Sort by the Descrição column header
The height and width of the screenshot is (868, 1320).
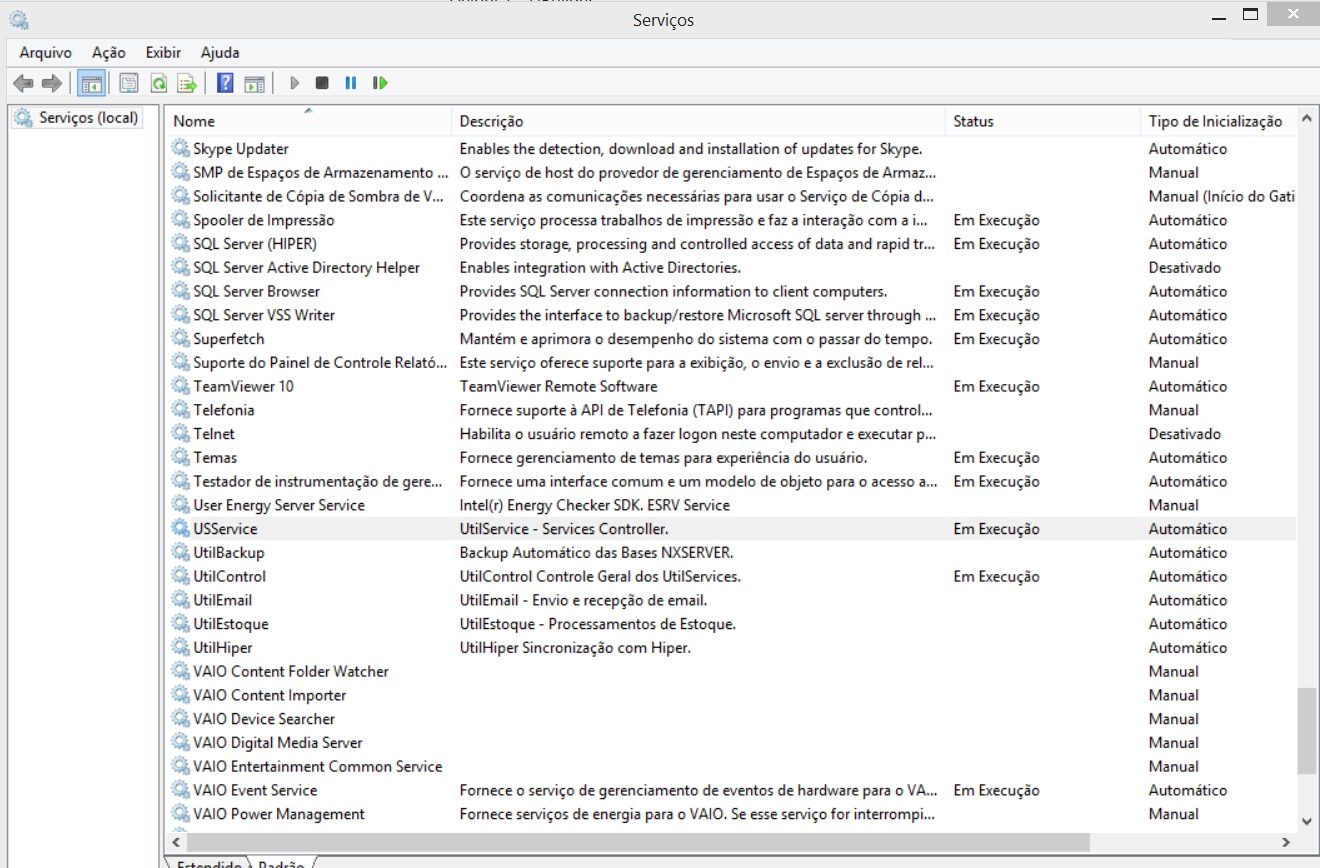click(x=698, y=121)
